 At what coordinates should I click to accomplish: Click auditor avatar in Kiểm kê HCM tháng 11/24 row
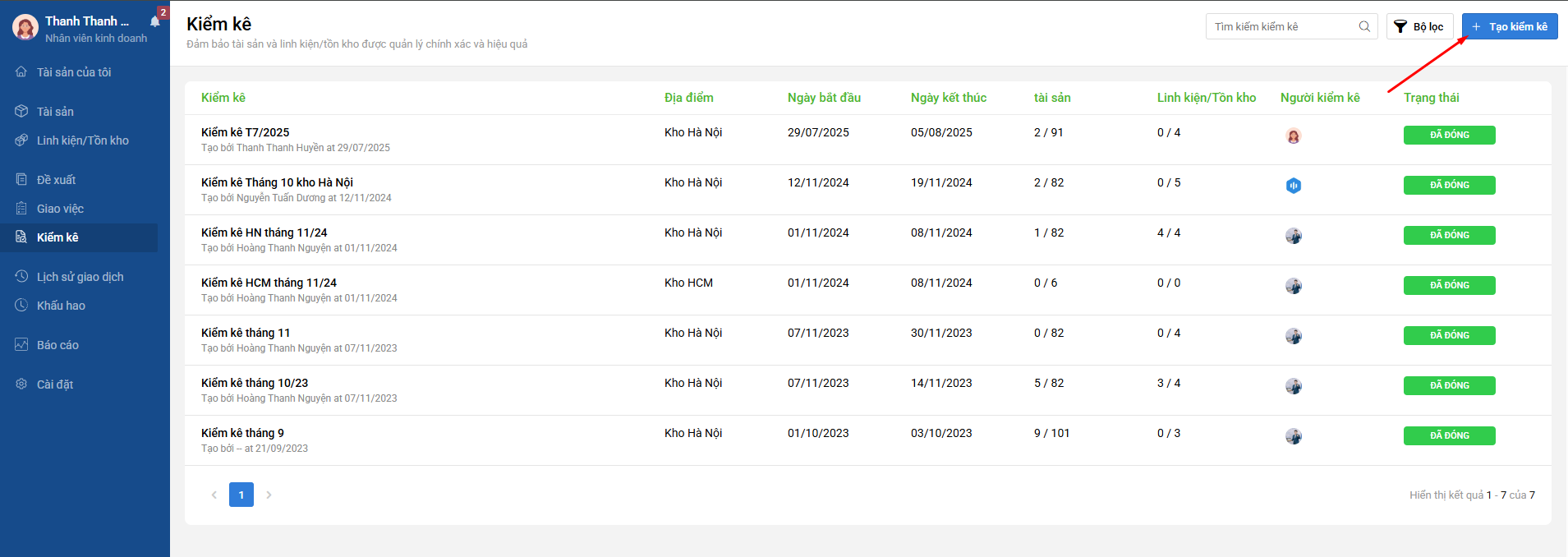point(1294,286)
